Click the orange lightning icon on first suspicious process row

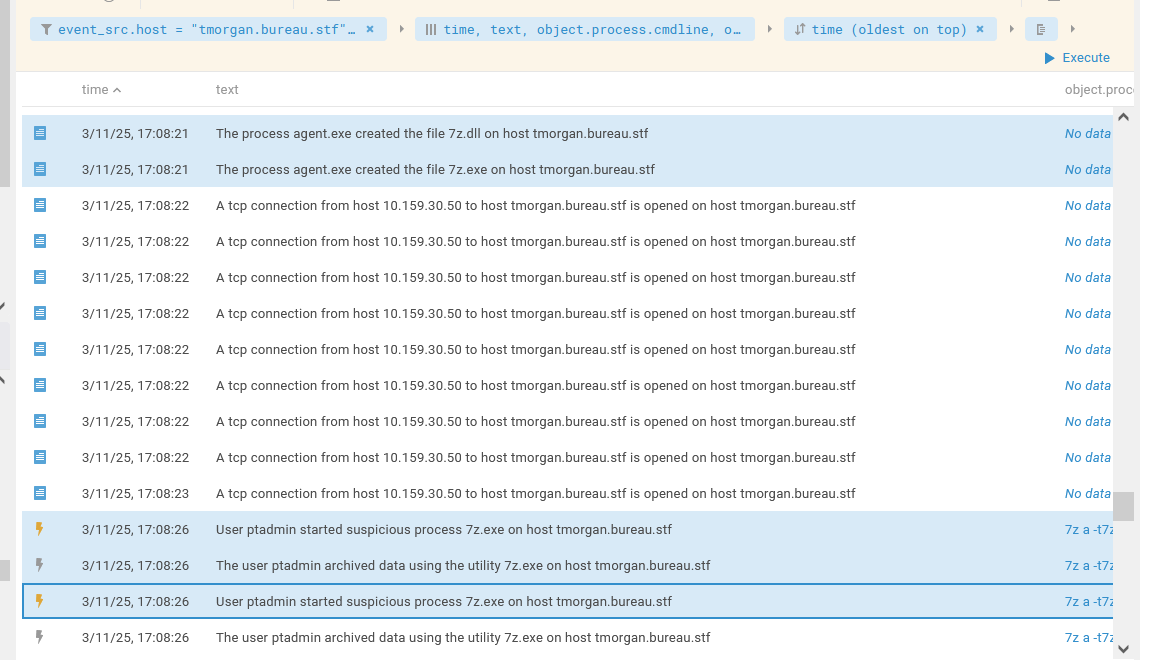tap(40, 529)
